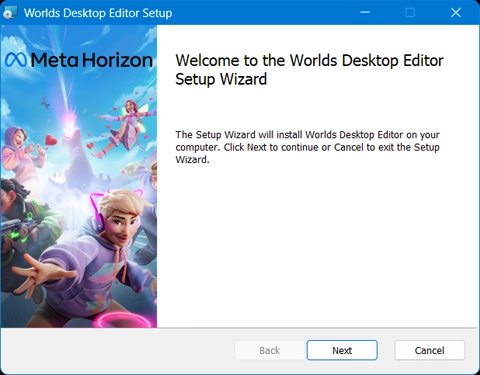
Task: Close the setup window with the X
Action: point(456,13)
